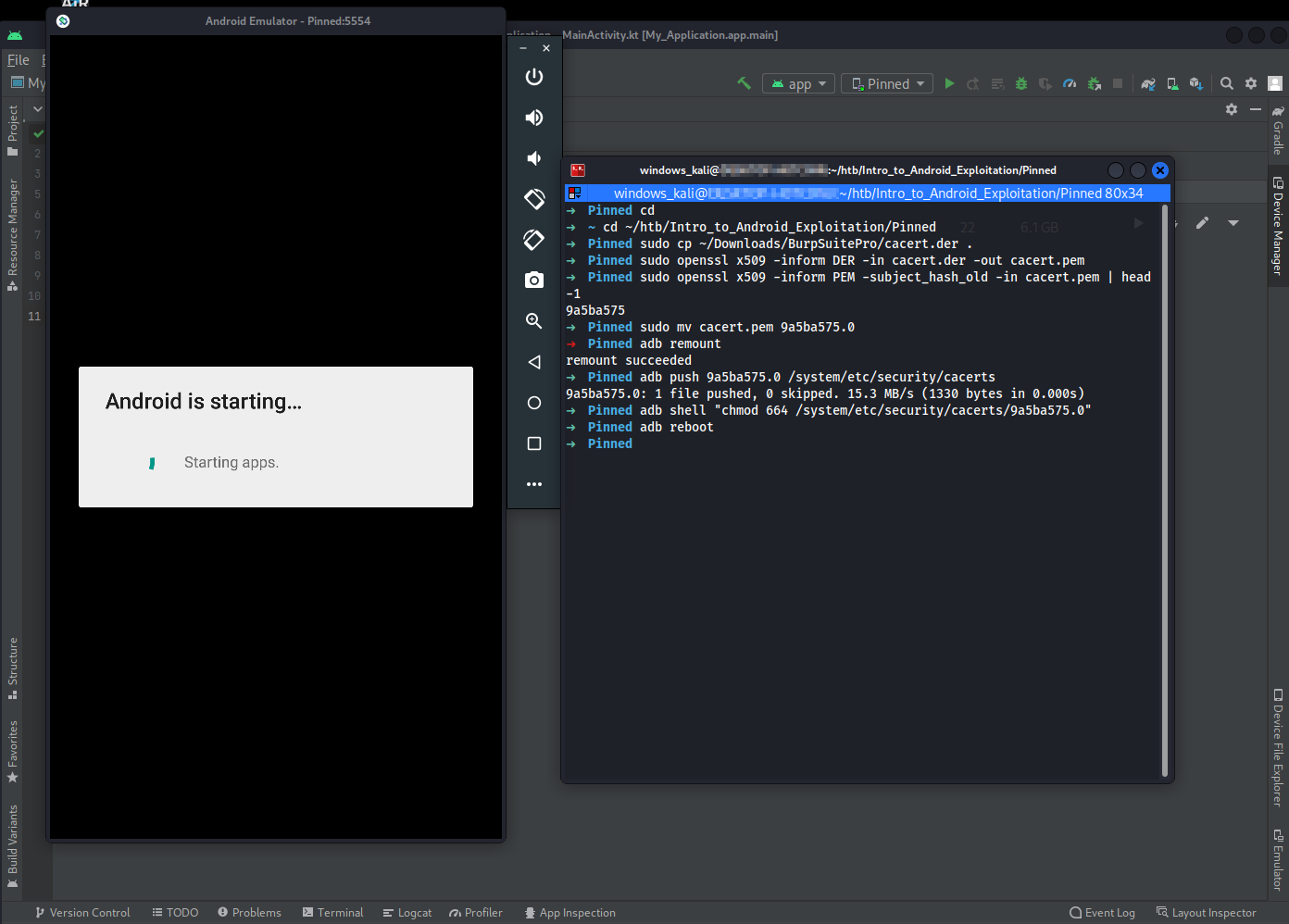Open the Structure side tab

(x=13, y=668)
